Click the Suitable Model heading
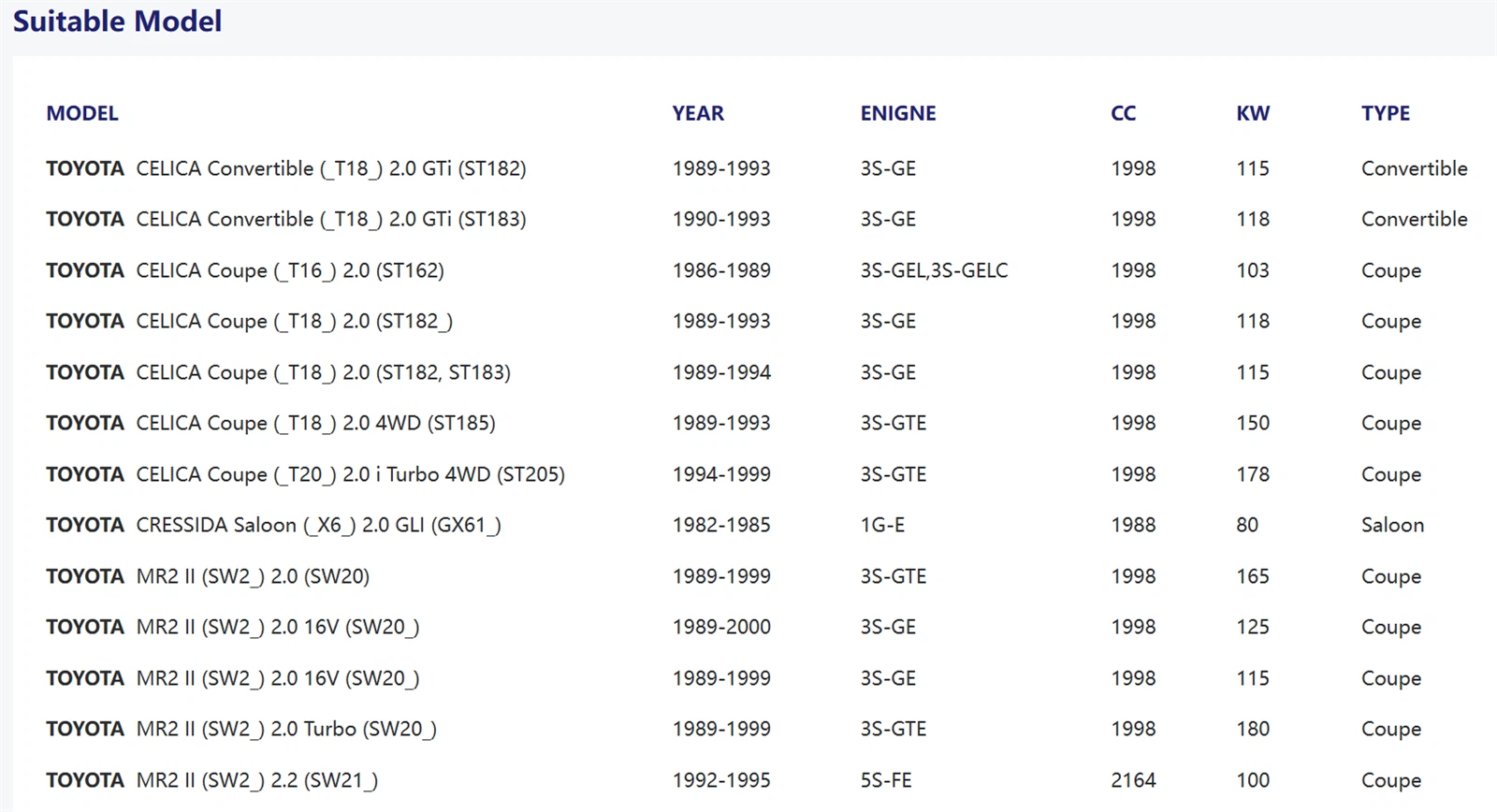The image size is (1497, 812). (x=117, y=22)
